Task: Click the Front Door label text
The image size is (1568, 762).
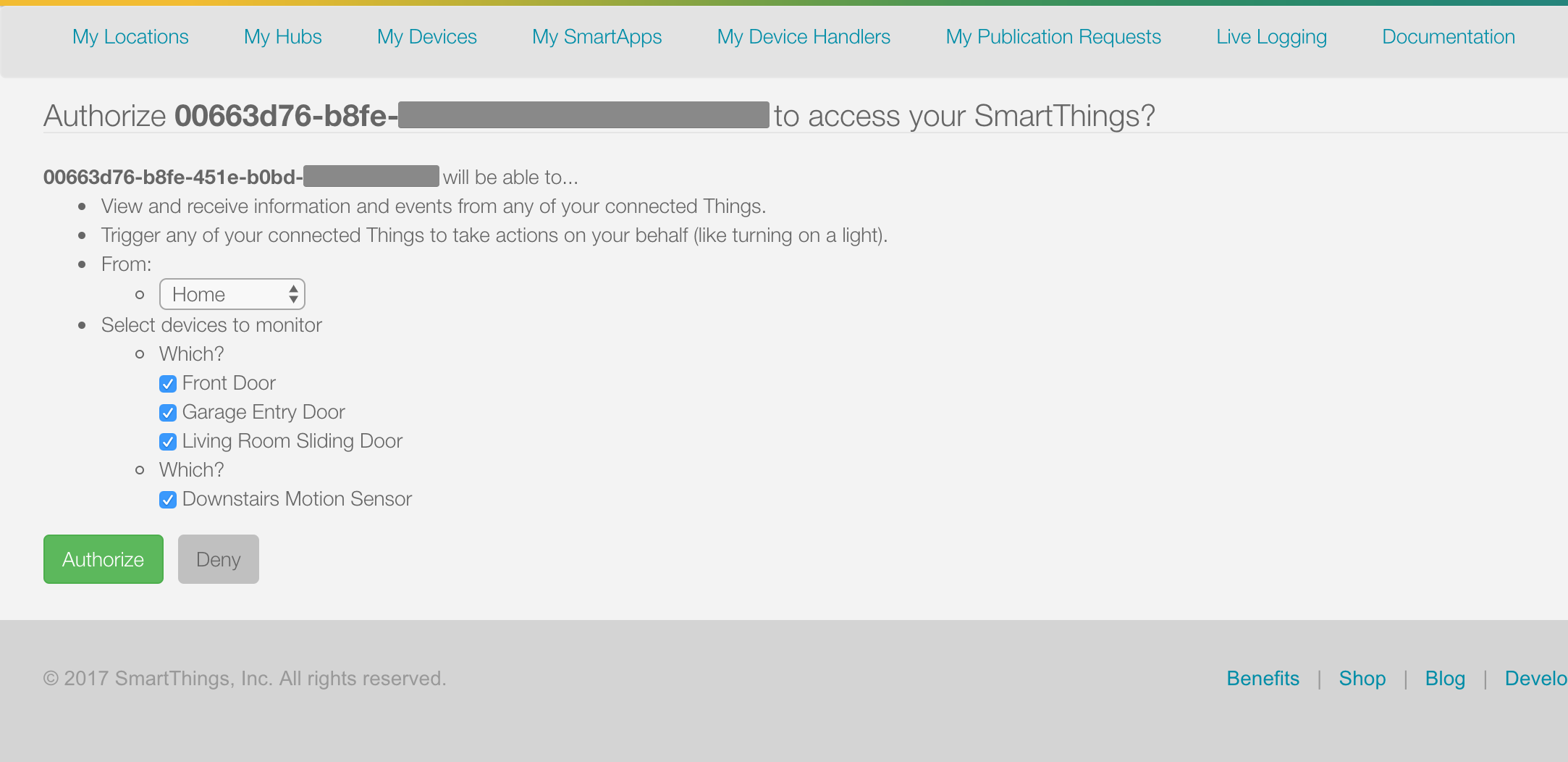Action: click(x=229, y=383)
